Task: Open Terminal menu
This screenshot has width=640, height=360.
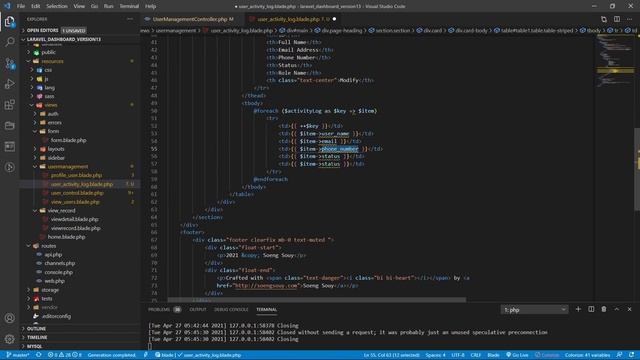Action: (129, 6)
